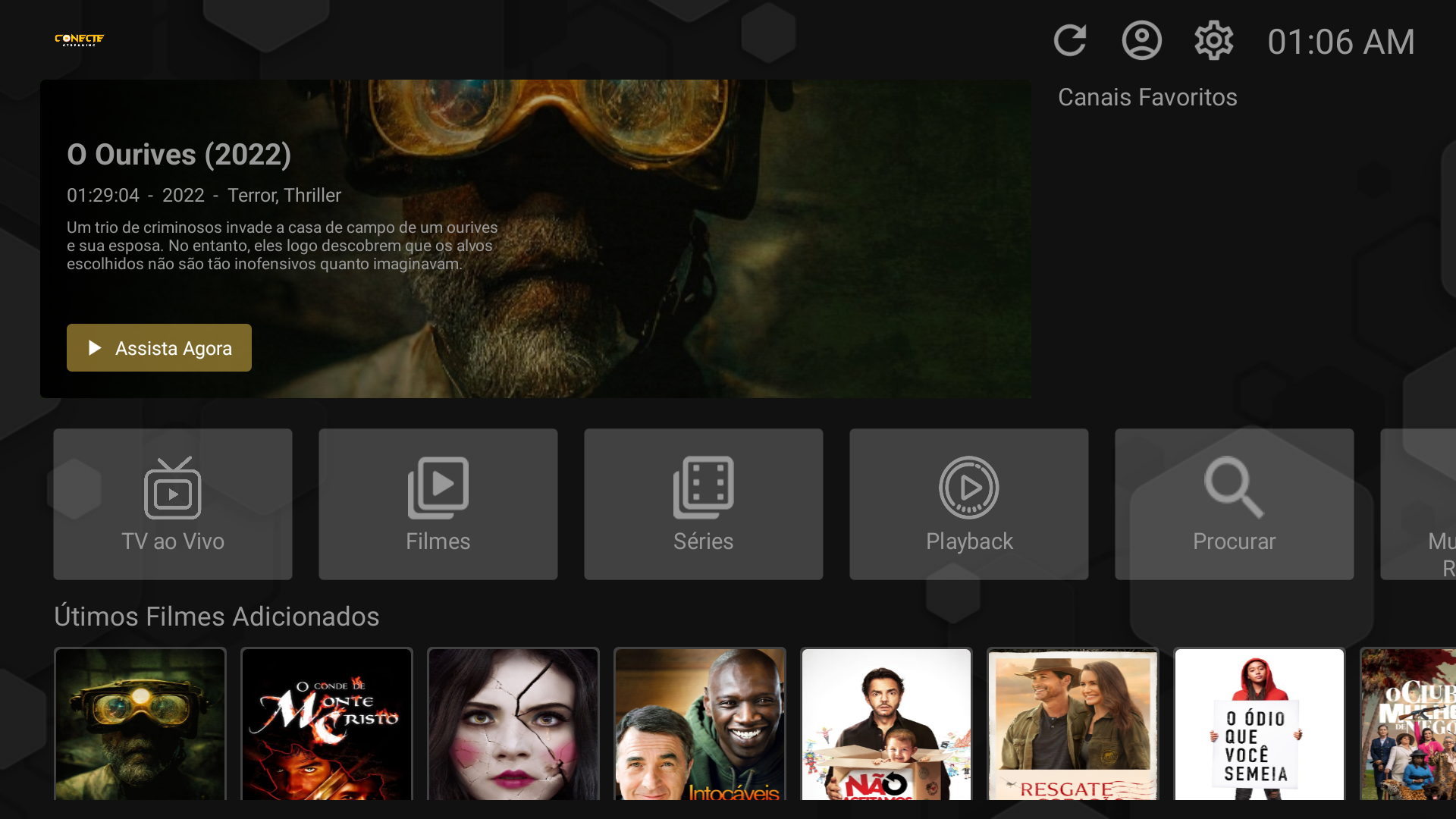The width and height of the screenshot is (1456, 819).
Task: Select the partially visible tile after Procurar
Action: 1420,504
